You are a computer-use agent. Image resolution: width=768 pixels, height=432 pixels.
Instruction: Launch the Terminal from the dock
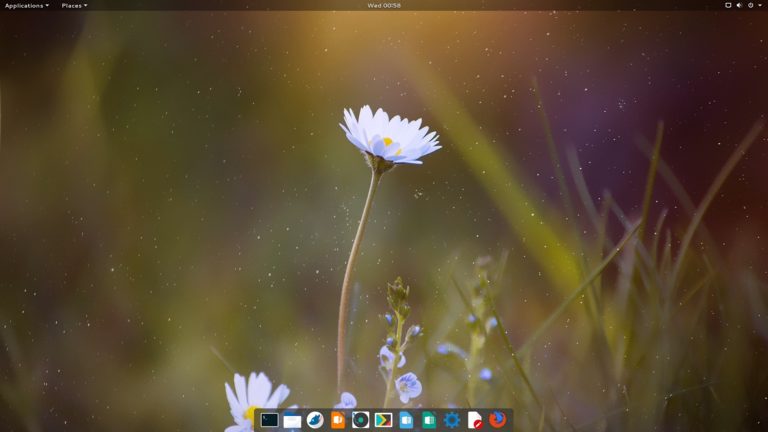tap(269, 420)
